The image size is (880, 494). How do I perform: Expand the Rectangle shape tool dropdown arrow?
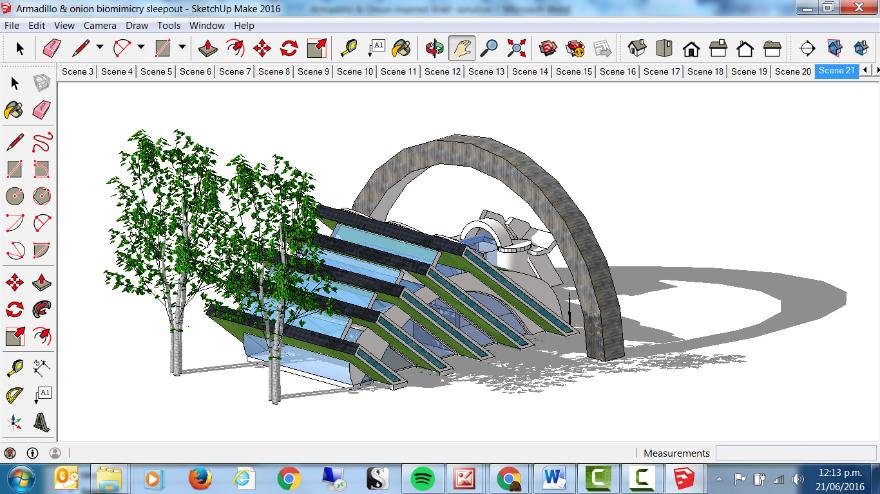point(182,48)
